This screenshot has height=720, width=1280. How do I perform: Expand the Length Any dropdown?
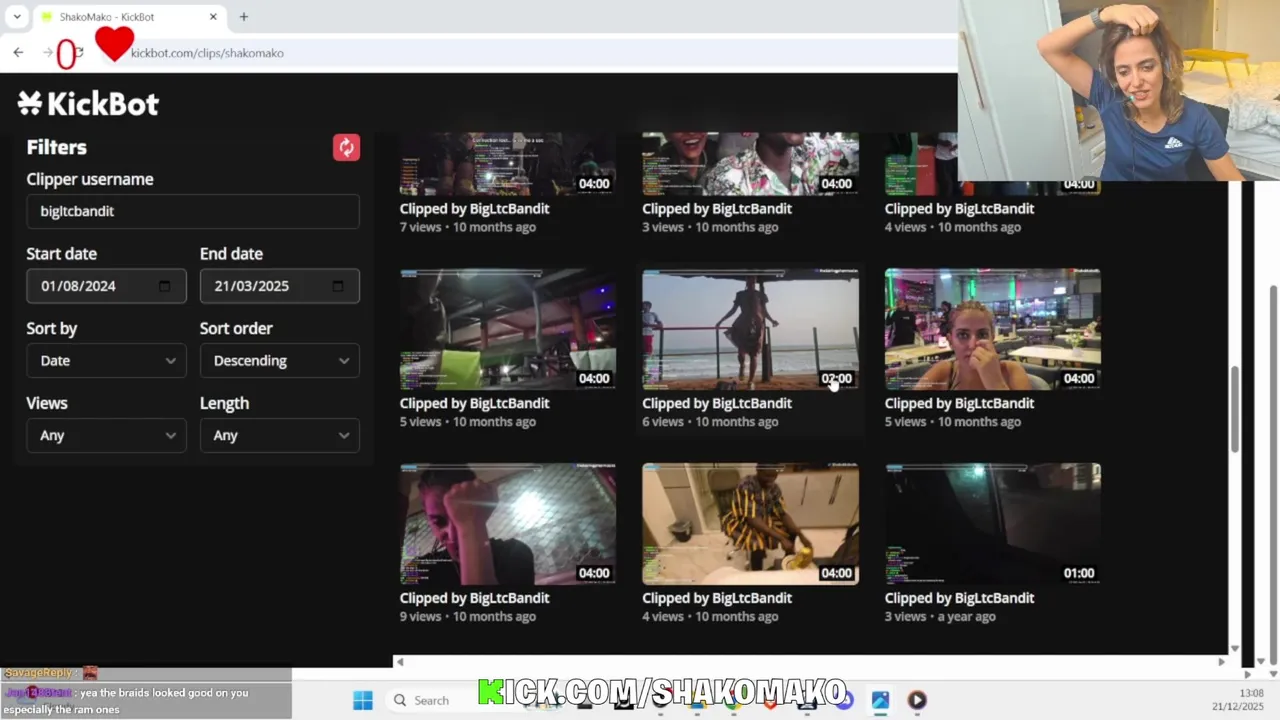point(280,436)
